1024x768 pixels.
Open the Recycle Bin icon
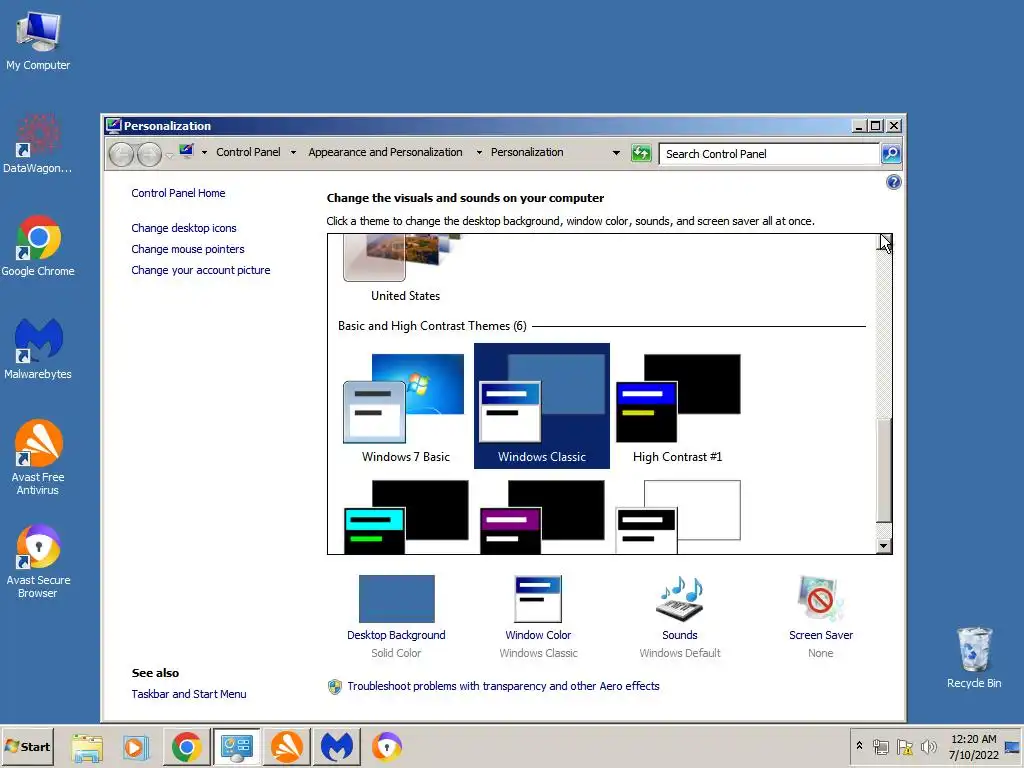974,658
